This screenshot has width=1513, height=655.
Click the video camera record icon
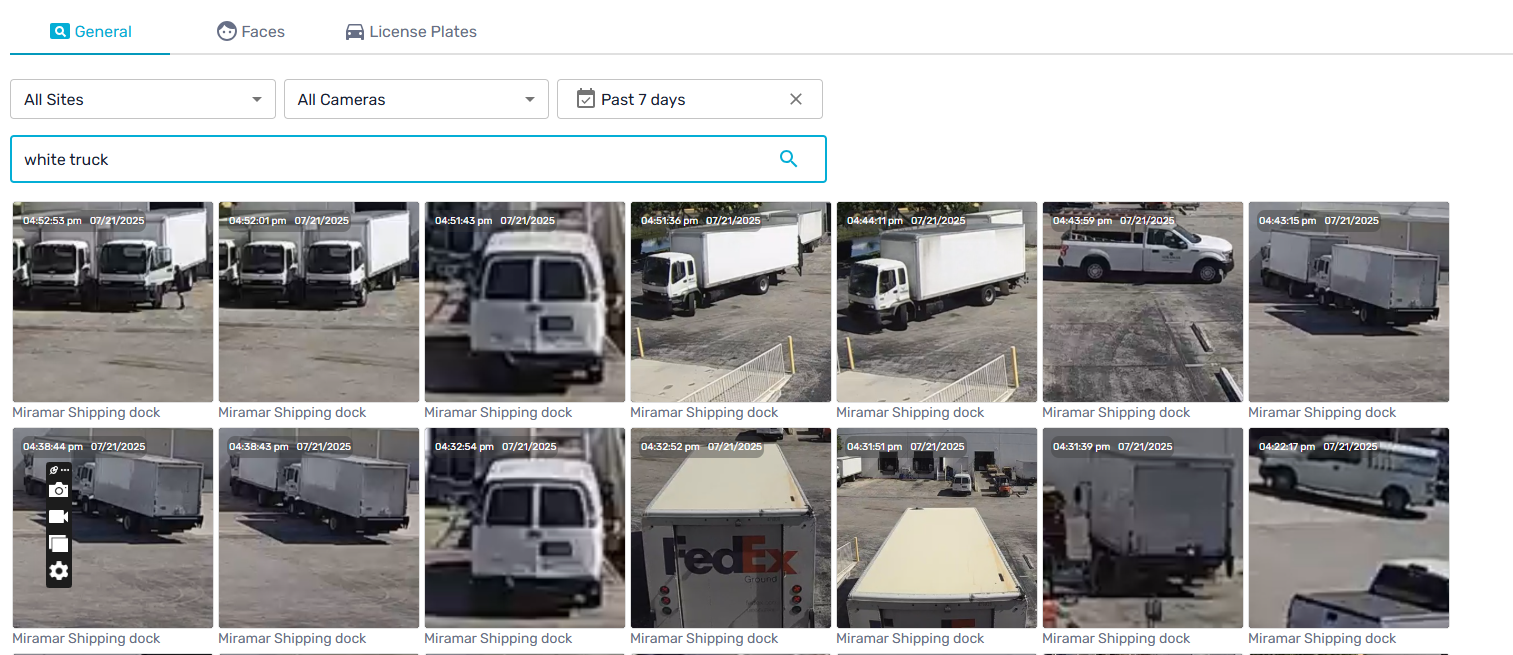pos(59,516)
